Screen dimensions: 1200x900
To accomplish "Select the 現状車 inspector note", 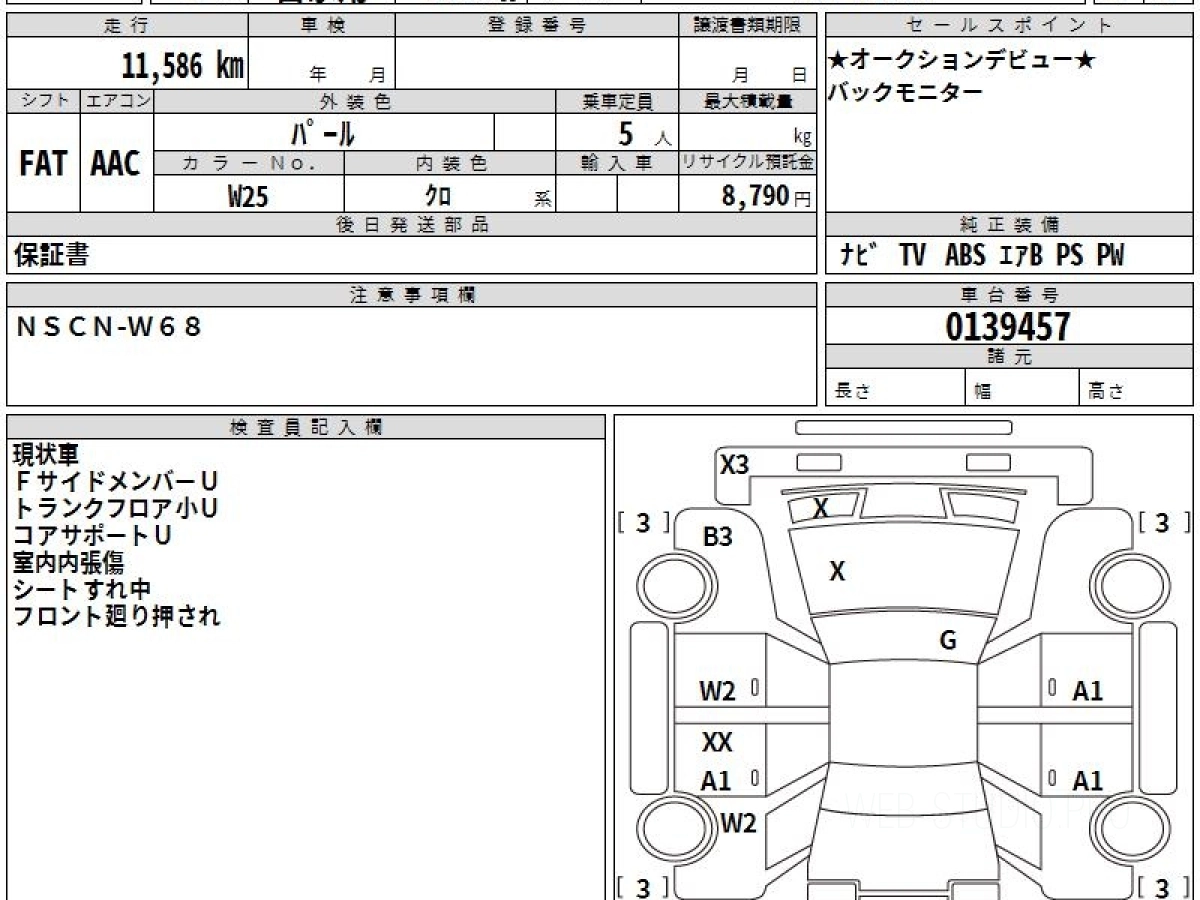I will pyautogui.click(x=46, y=455).
